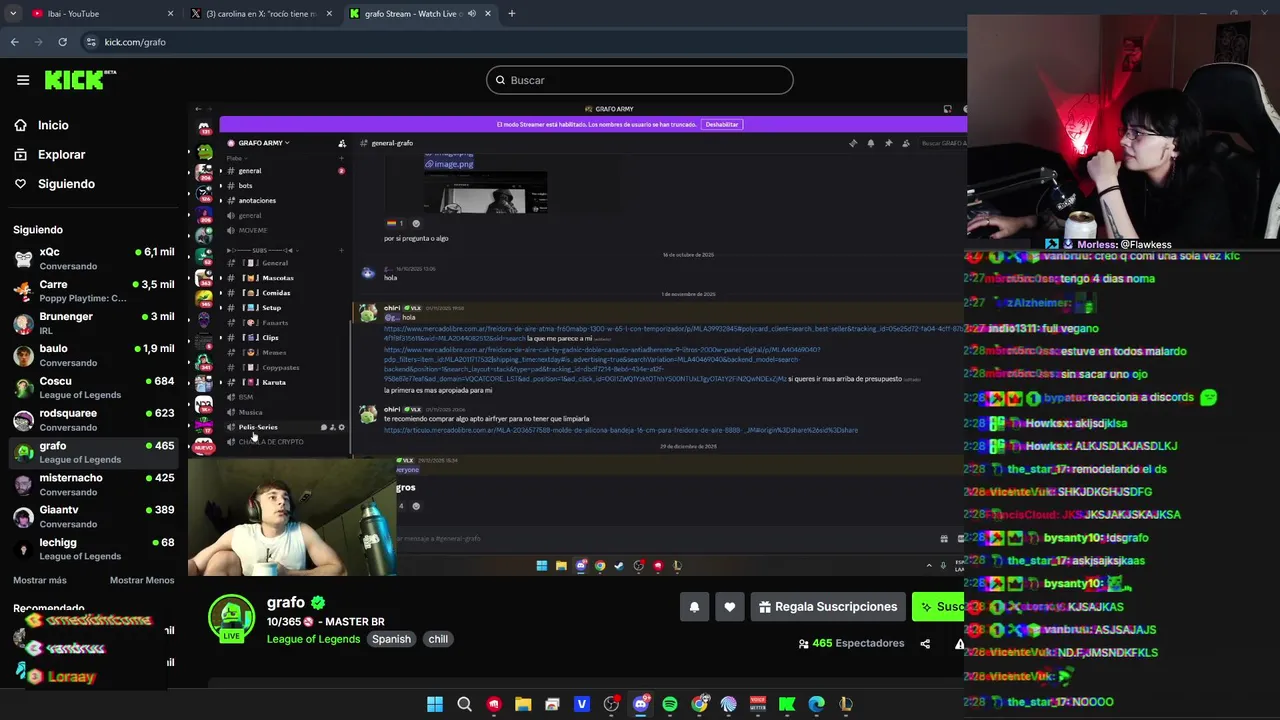The image size is (1280, 720).
Task: Click the notification bell button for grafo
Action: (694, 607)
